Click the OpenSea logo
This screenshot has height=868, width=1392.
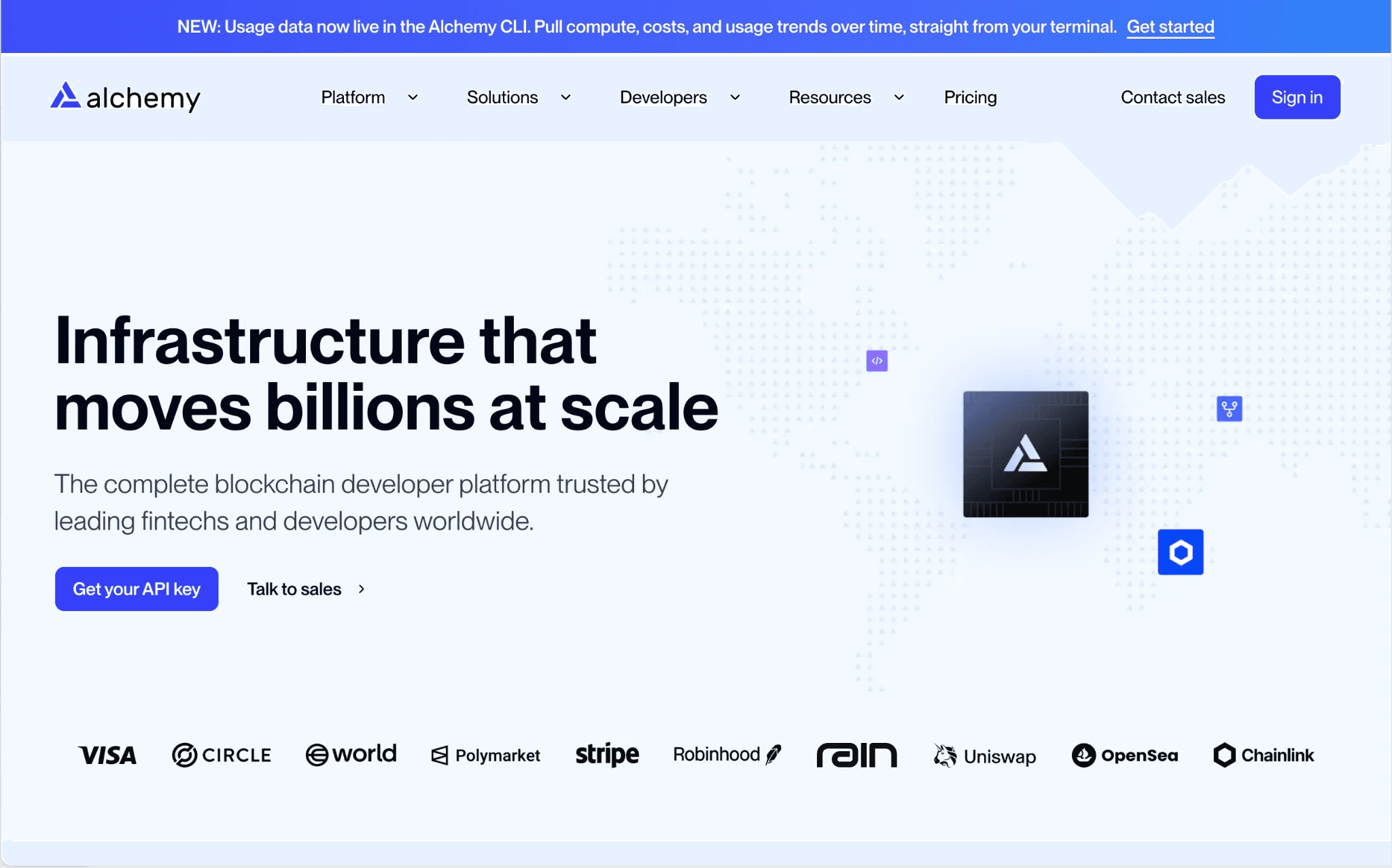(x=1125, y=755)
